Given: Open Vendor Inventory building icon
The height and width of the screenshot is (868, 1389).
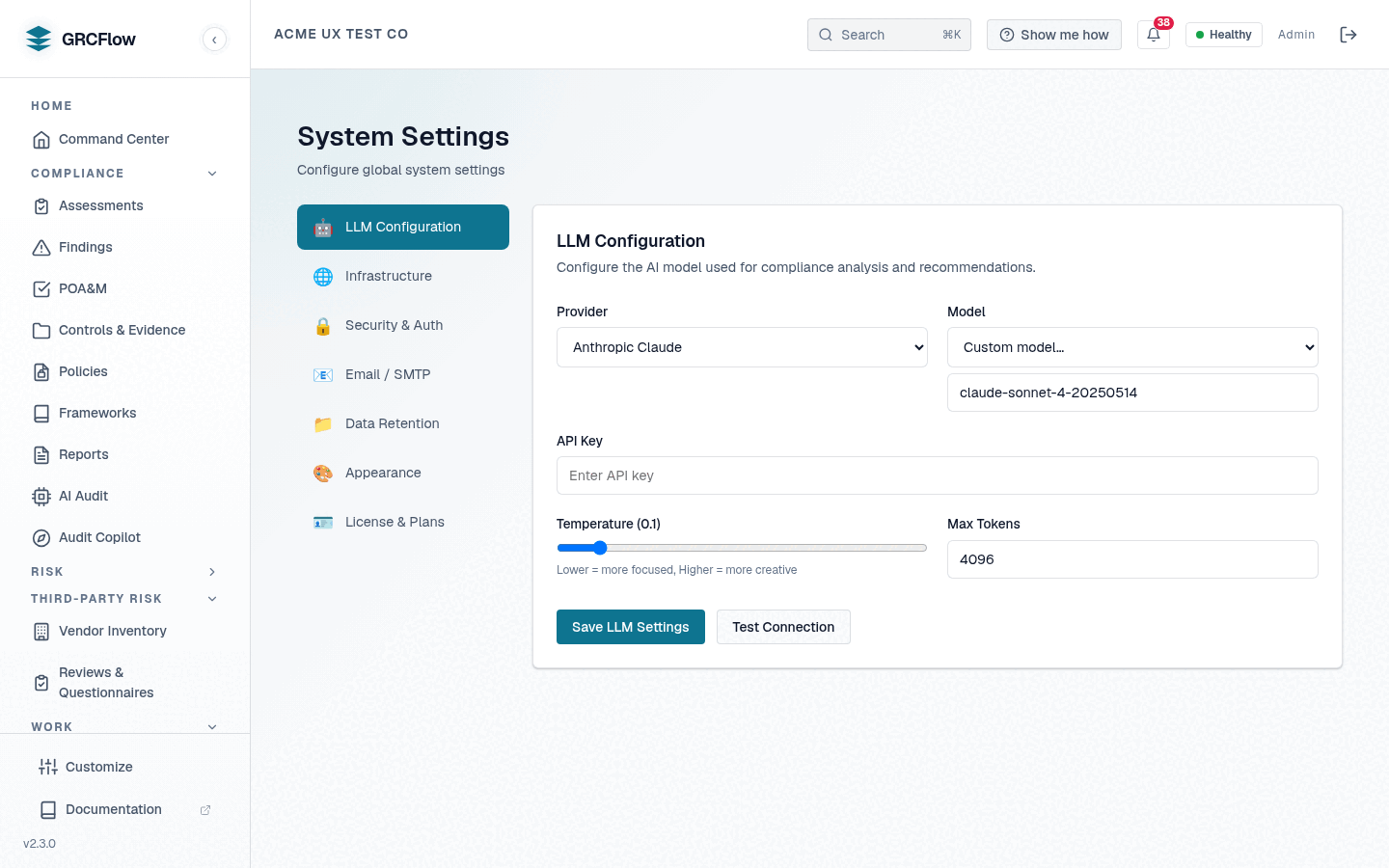Looking at the screenshot, I should pyautogui.click(x=41, y=632).
